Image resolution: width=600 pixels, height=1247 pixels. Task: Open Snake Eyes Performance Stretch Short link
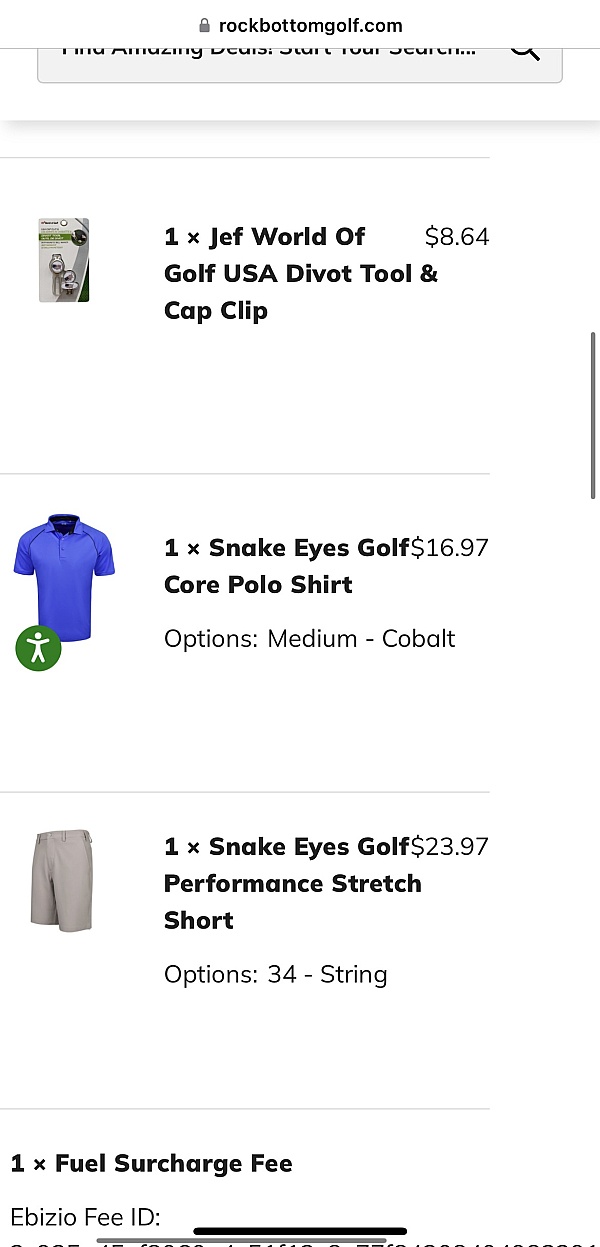point(292,883)
